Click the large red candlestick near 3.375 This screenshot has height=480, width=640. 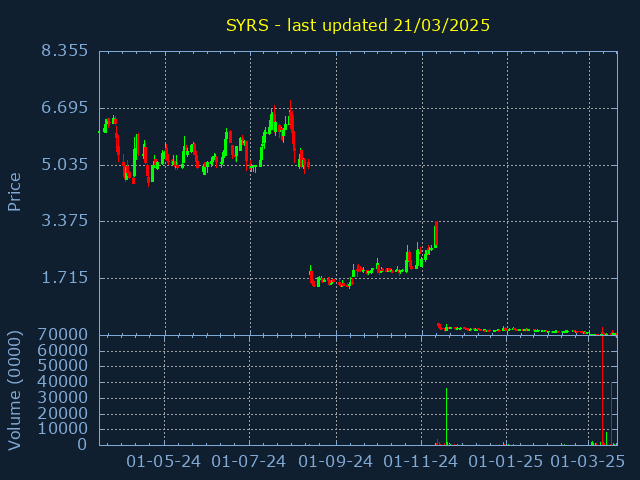[x=436, y=233]
